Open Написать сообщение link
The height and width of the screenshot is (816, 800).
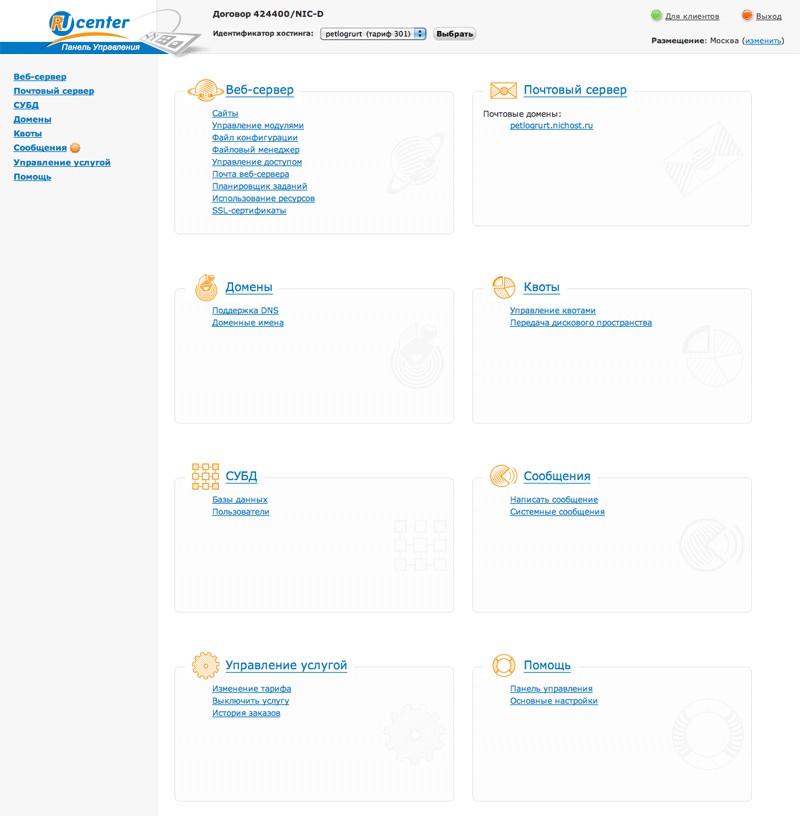554,500
